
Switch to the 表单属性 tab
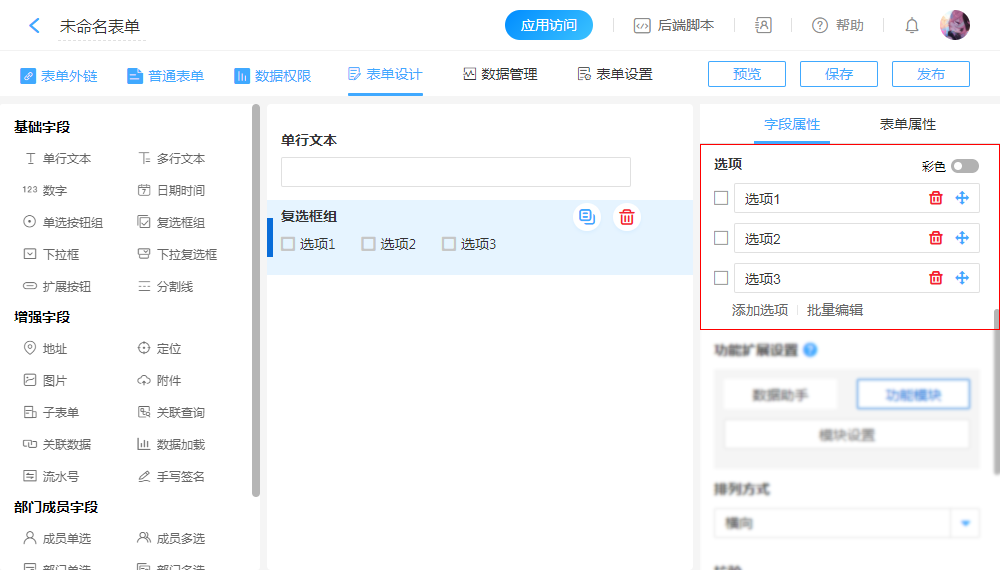(908, 125)
